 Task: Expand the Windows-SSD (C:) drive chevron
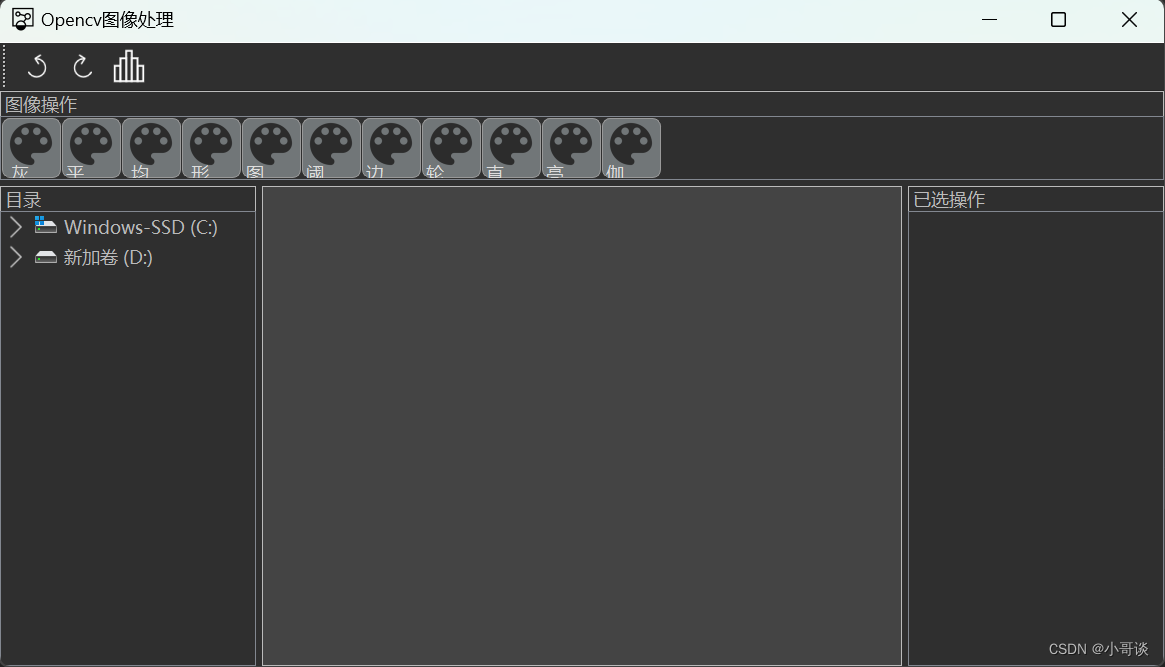[x=16, y=227]
